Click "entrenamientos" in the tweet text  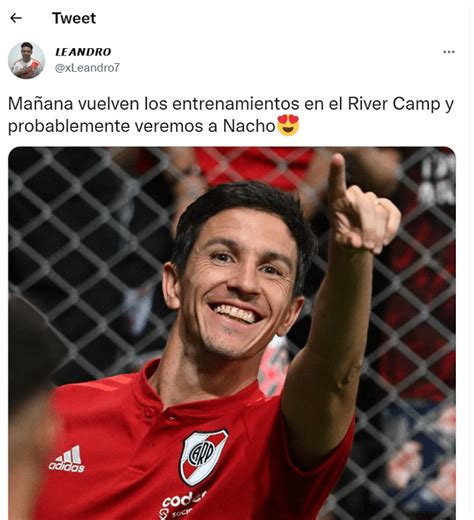pos(236,104)
